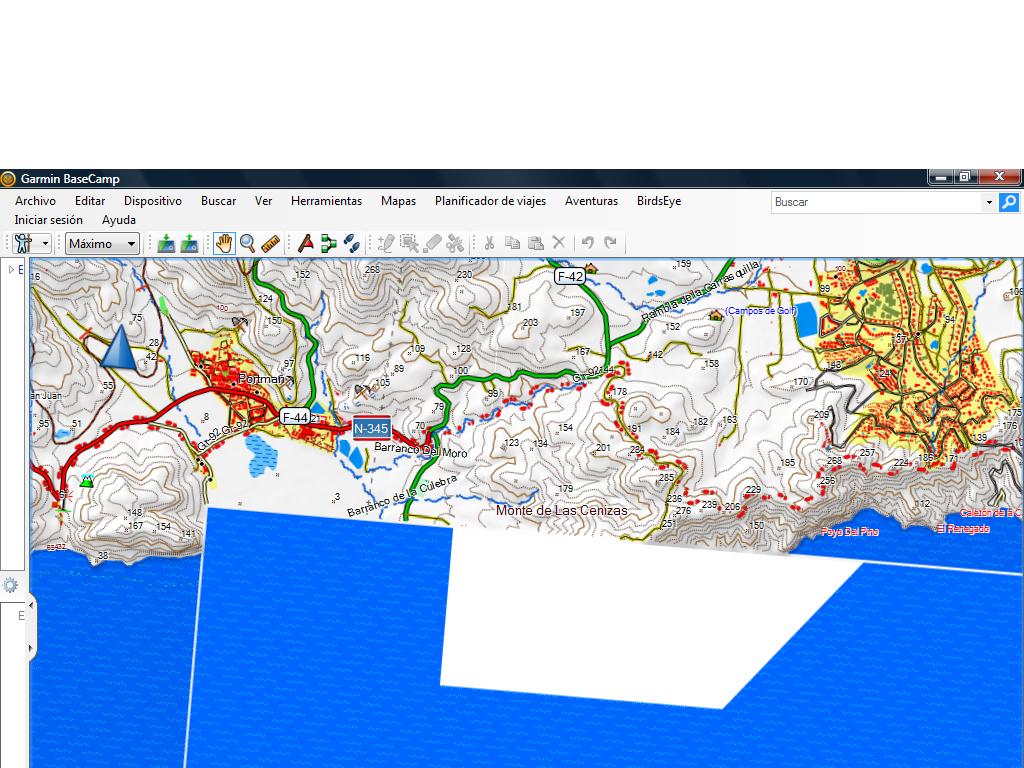Expand the activity profile dropdown arrow
Viewport: 1024px width, 768px height.
click(x=45, y=244)
